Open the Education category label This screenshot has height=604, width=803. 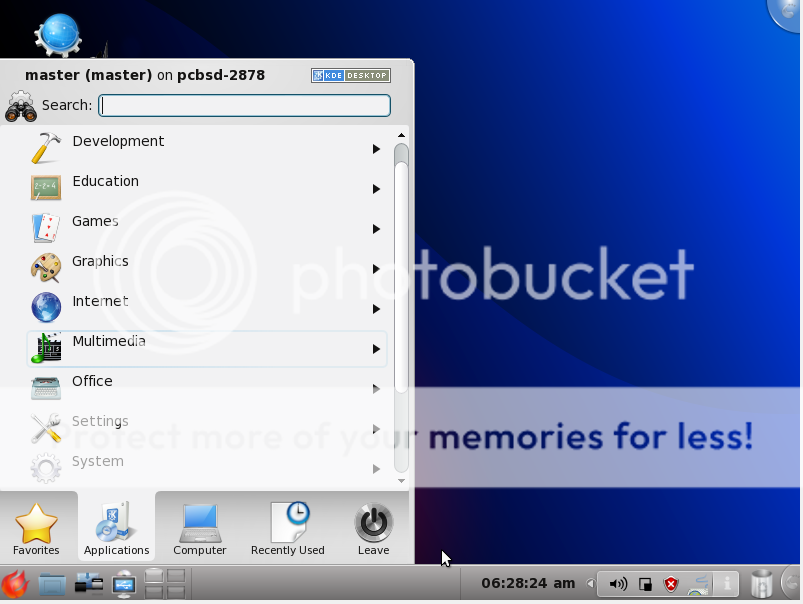pos(105,181)
